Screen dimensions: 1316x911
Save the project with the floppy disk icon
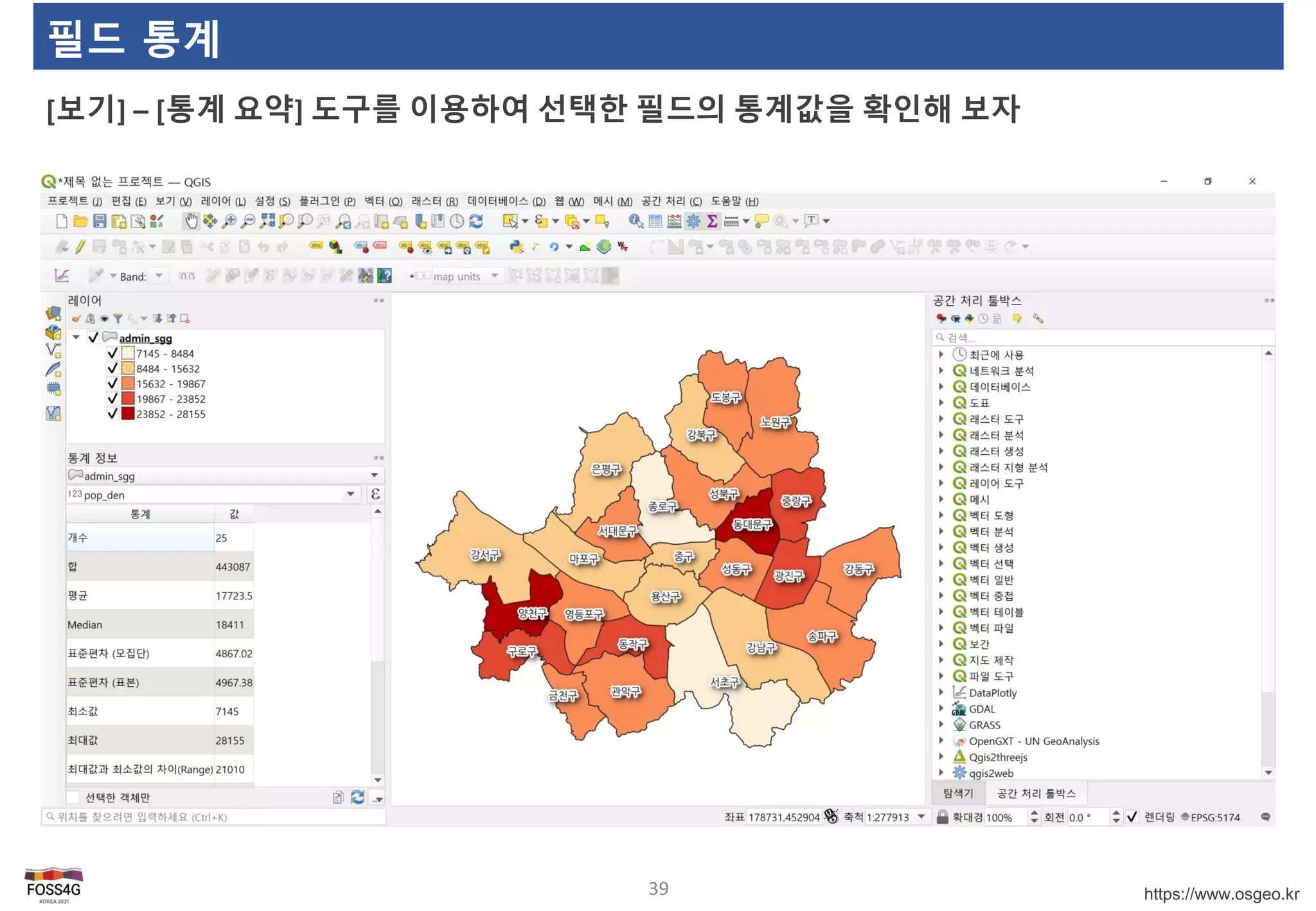100,221
